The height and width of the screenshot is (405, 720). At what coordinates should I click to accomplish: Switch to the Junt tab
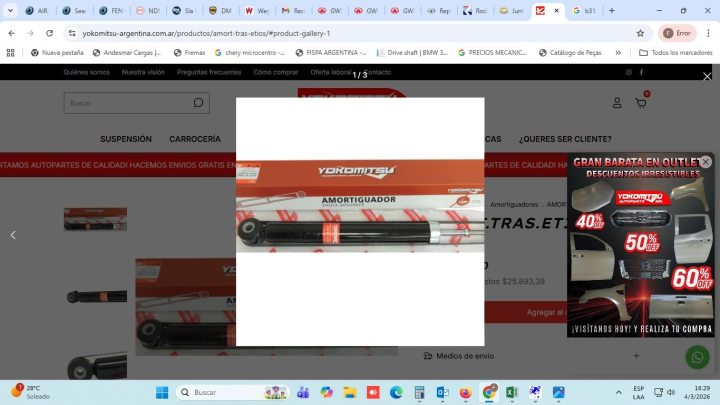(x=512, y=10)
